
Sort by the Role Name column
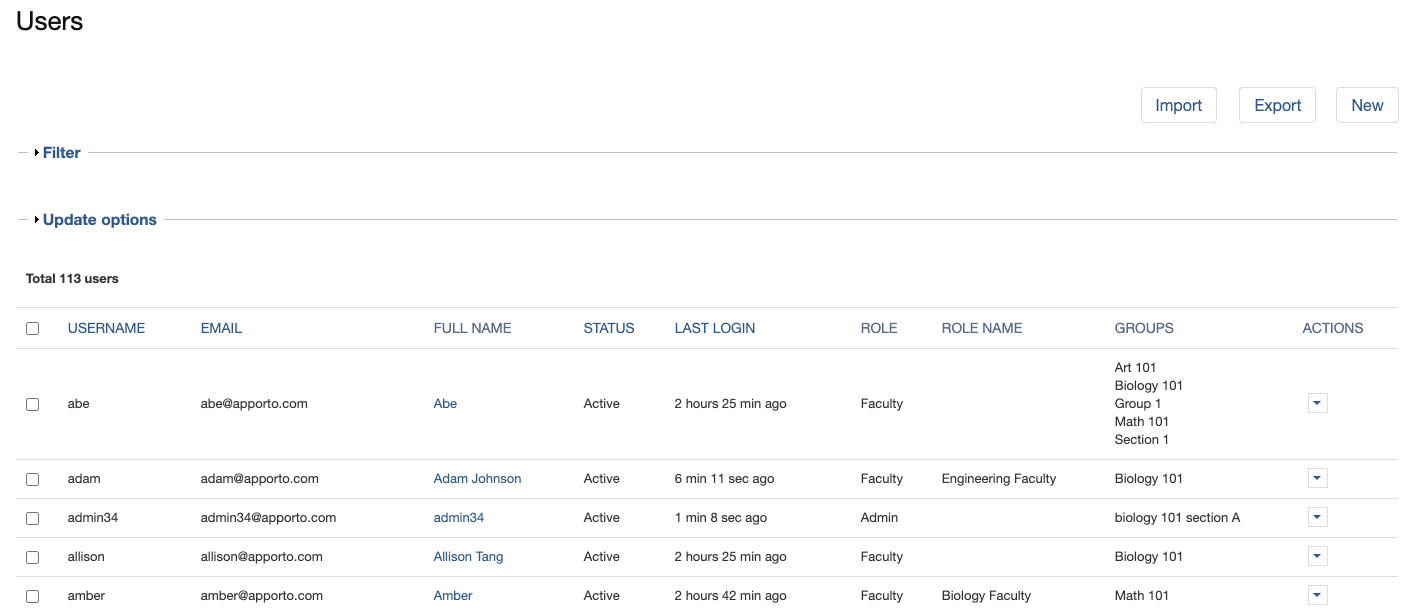[982, 328]
